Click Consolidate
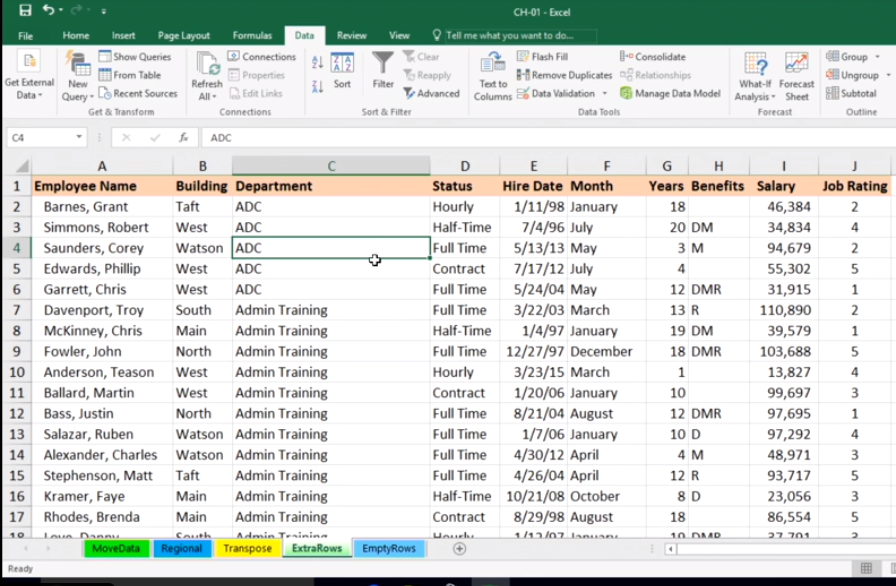This screenshot has height=586, width=896. coord(653,57)
